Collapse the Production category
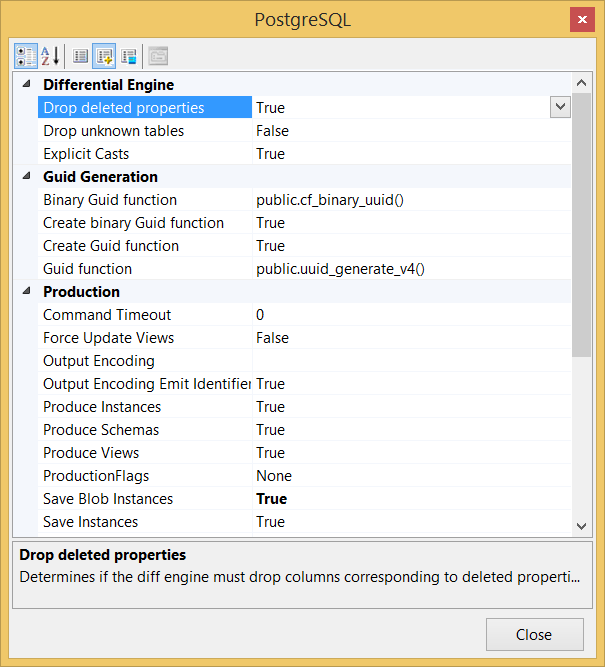The width and height of the screenshot is (605, 667). (25, 292)
